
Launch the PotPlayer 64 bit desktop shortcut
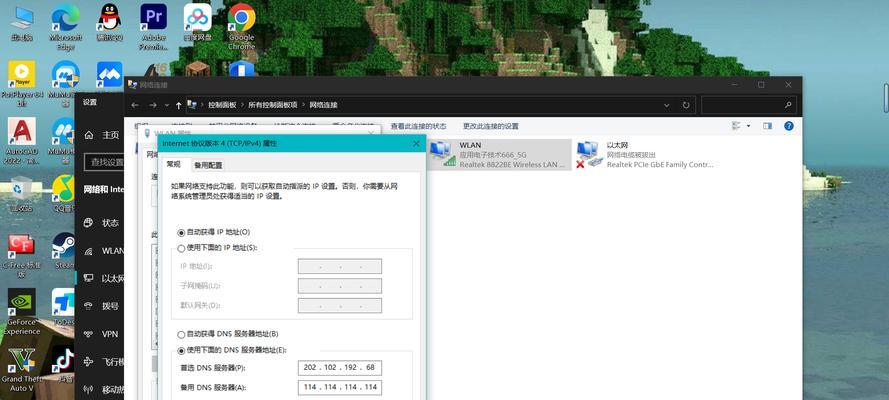coord(22,83)
